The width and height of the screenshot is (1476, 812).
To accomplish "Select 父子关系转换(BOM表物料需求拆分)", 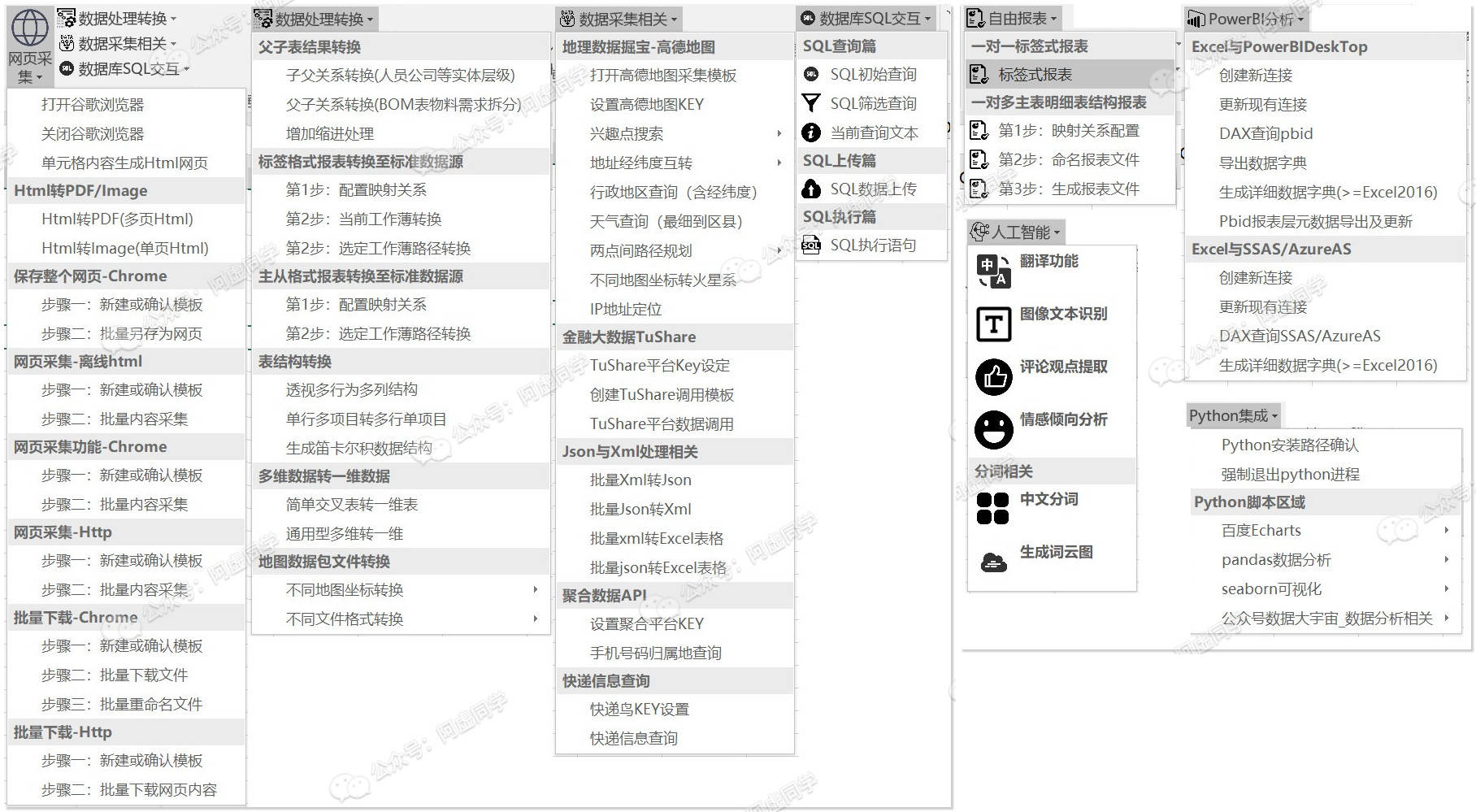I will (401, 104).
